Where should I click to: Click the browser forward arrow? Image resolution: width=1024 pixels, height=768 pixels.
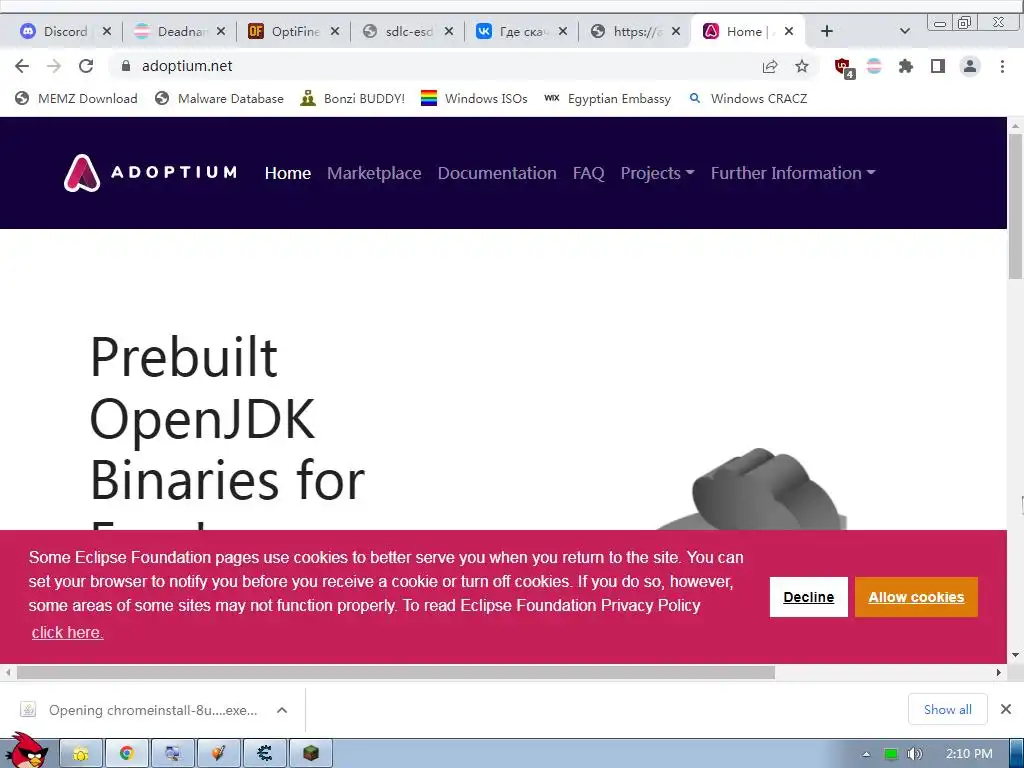[x=54, y=66]
